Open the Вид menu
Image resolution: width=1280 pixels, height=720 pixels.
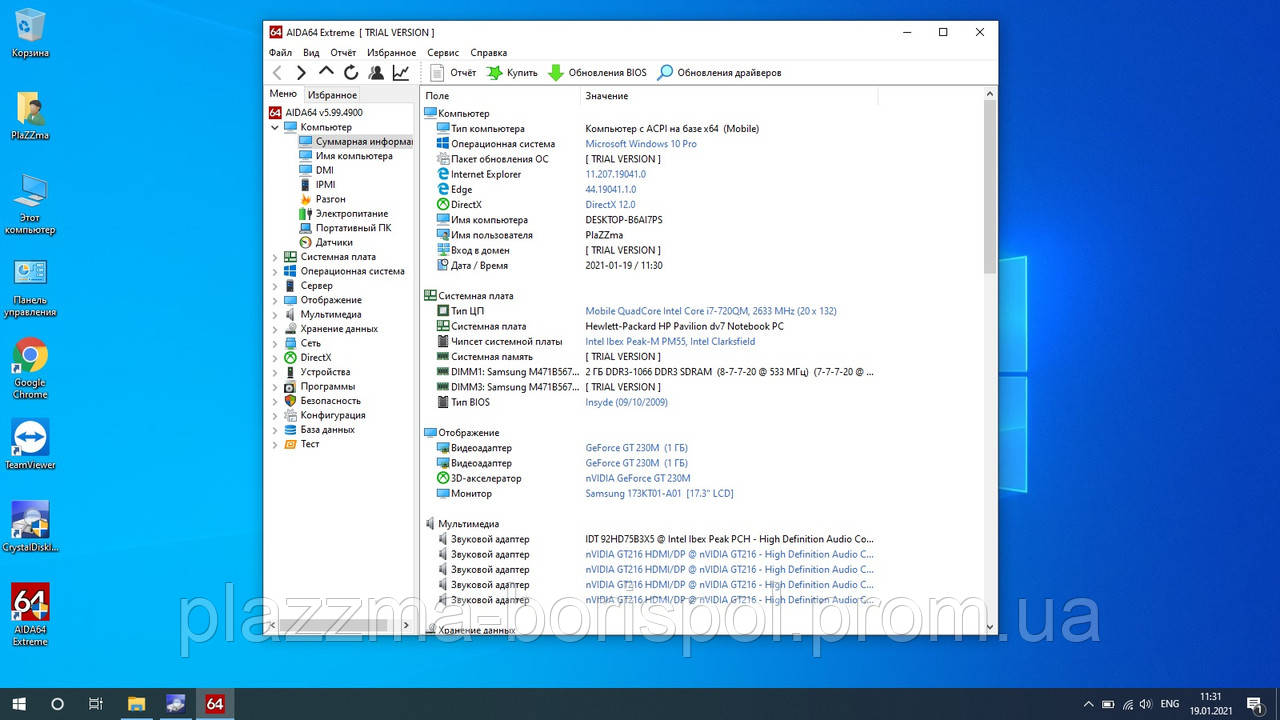click(x=311, y=52)
